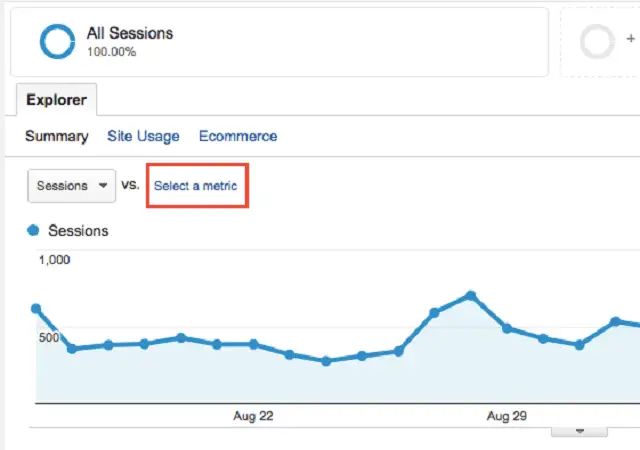Screen dimensions: 640x450
Task: Click the 500 y-axis label
Action: 49,338
